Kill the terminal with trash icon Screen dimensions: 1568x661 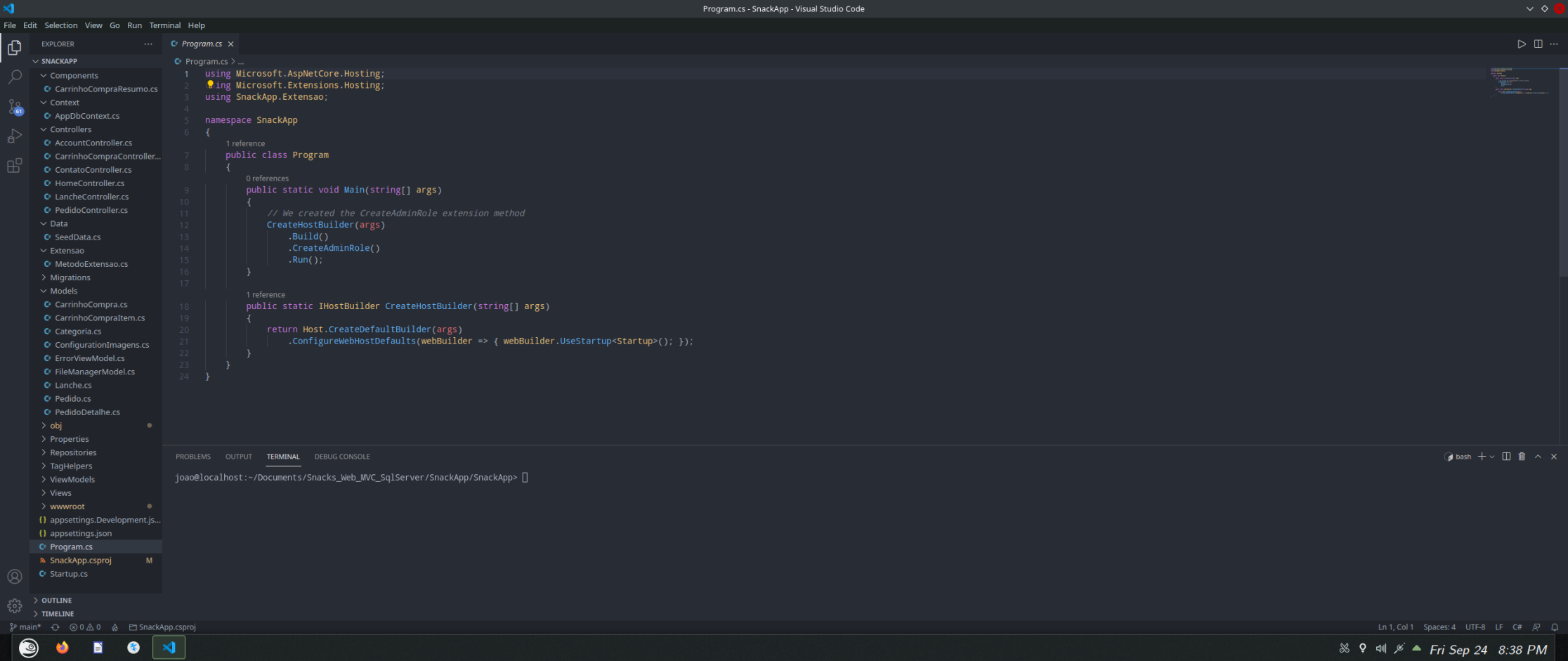coord(1522,457)
